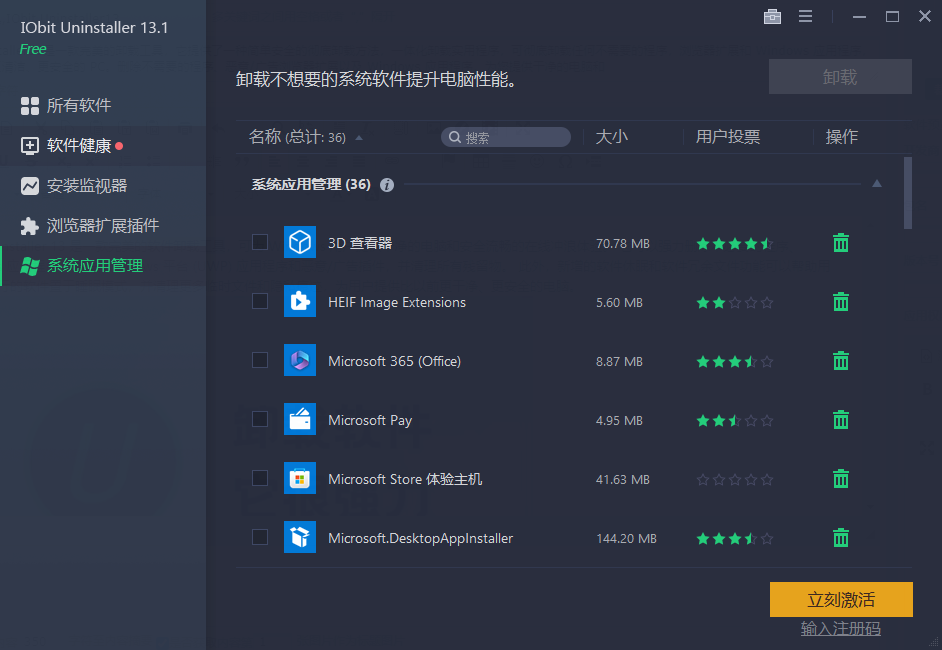Click star rating for 3D 查看器
The height and width of the screenshot is (650, 942).
734,243
